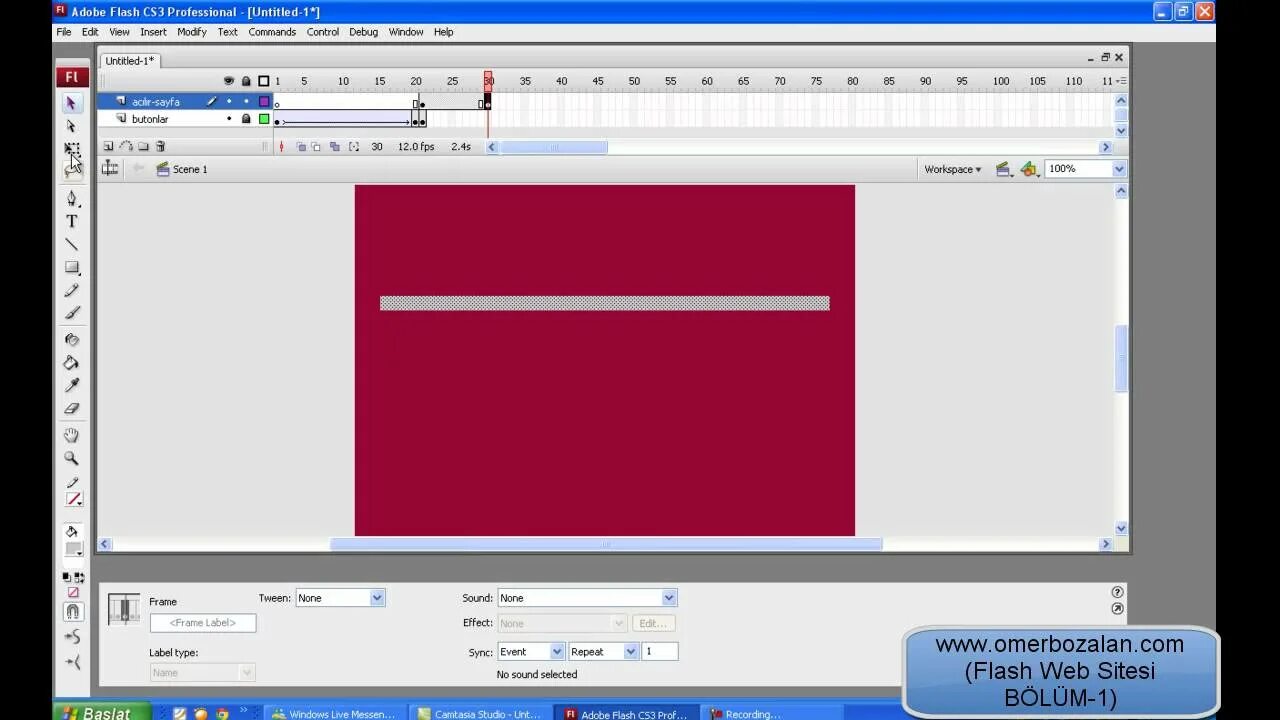Select the Selection tool

71,103
